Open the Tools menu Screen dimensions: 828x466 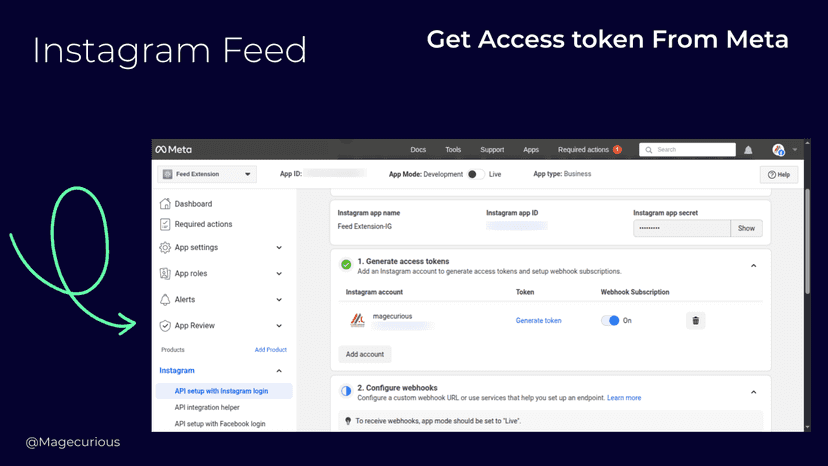click(x=453, y=150)
